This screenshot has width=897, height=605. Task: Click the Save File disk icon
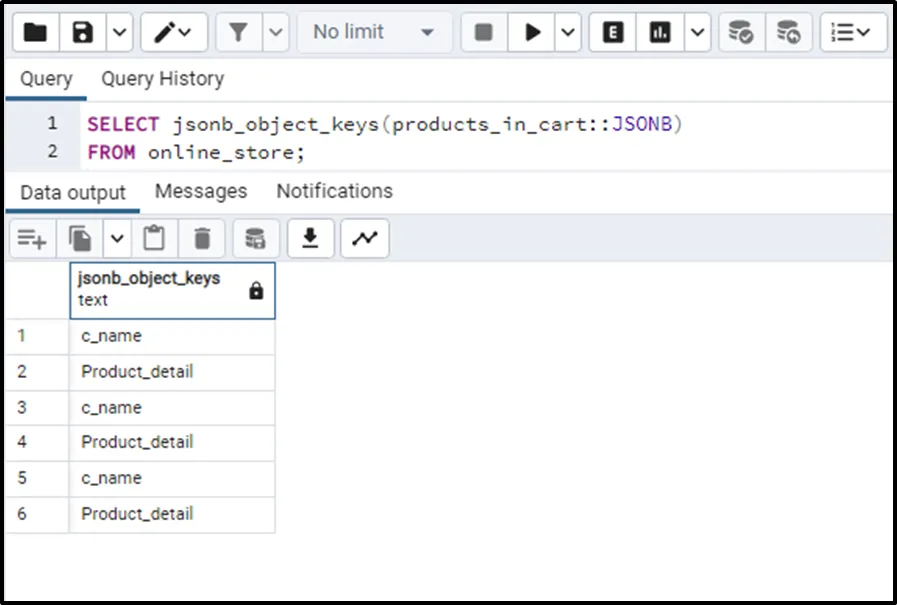pos(83,33)
